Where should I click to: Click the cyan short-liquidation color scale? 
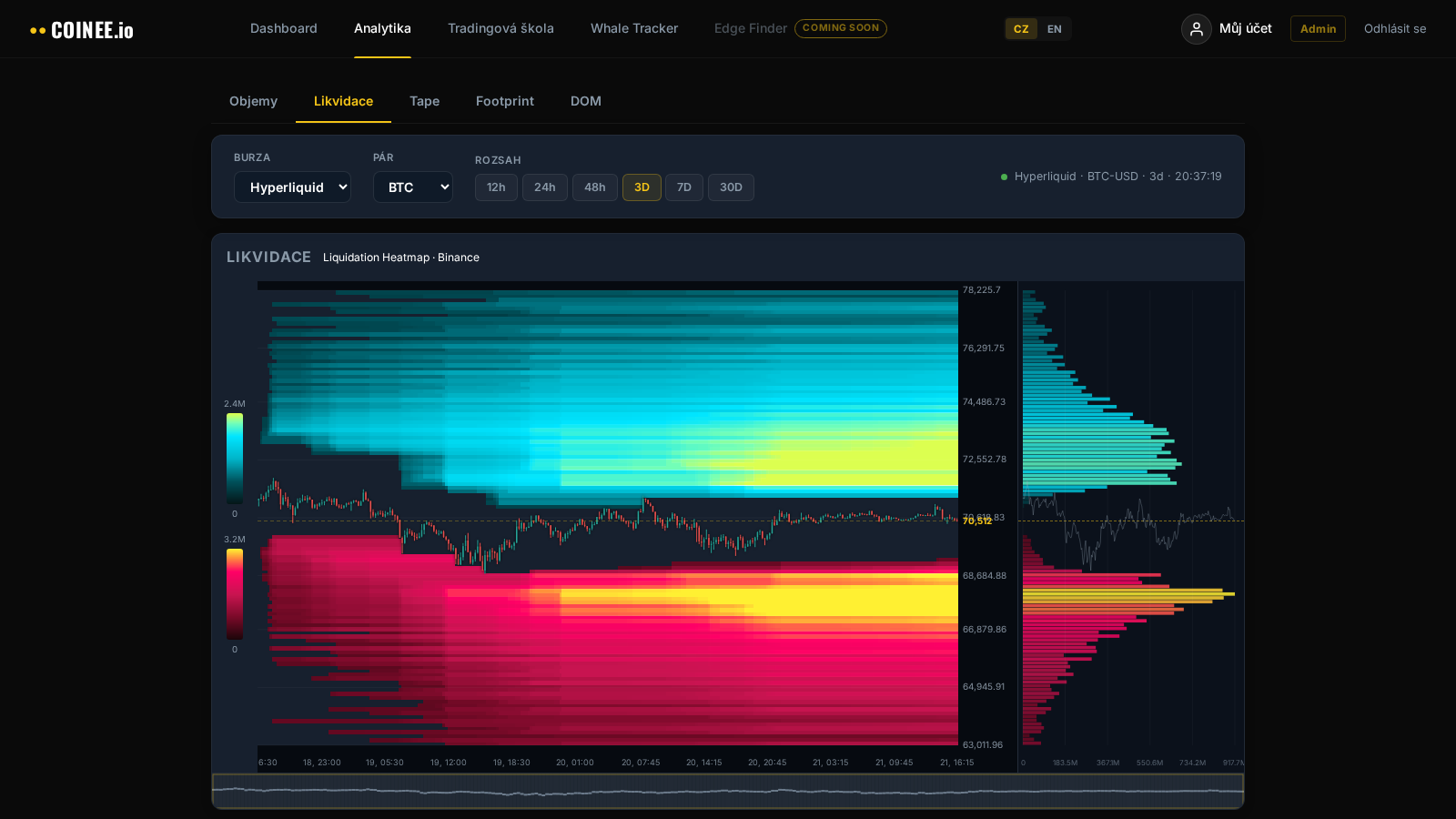(x=235, y=458)
